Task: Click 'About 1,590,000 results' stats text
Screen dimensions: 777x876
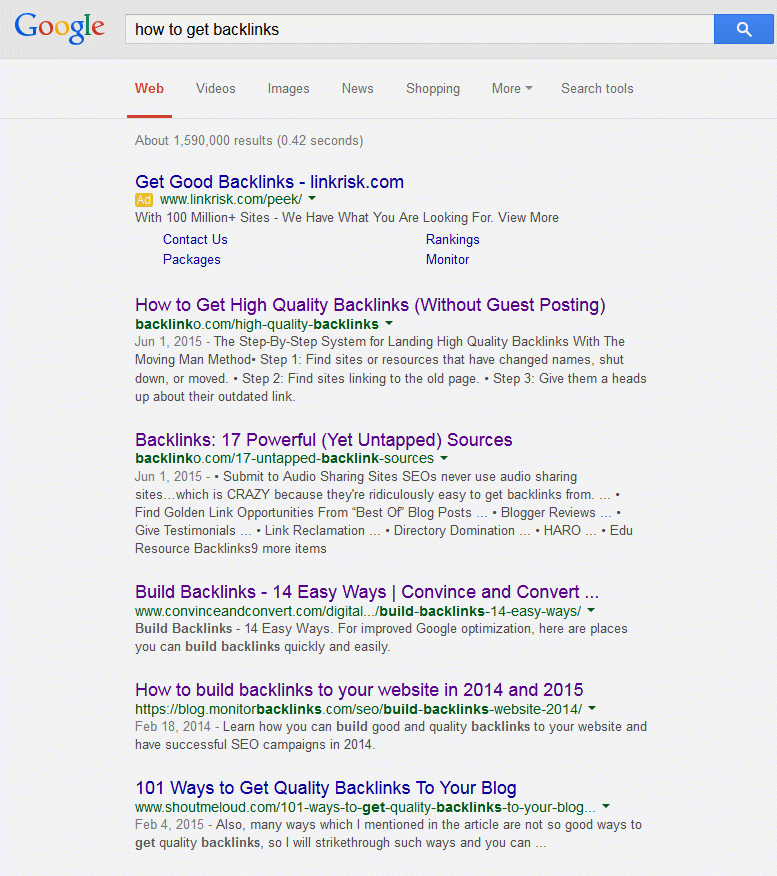Action: pos(249,140)
